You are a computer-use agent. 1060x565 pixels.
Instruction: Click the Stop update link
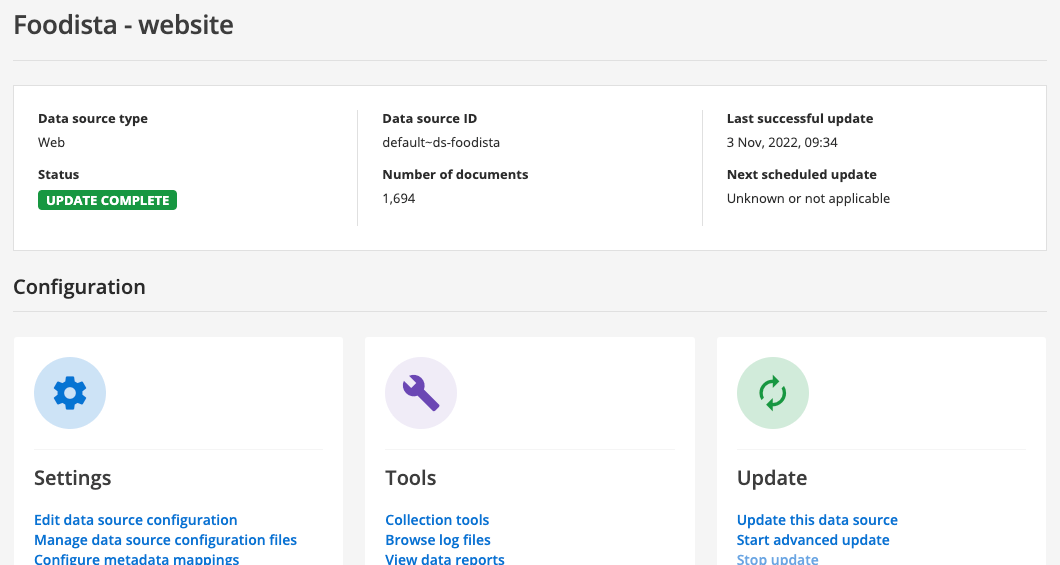[x=777, y=559]
